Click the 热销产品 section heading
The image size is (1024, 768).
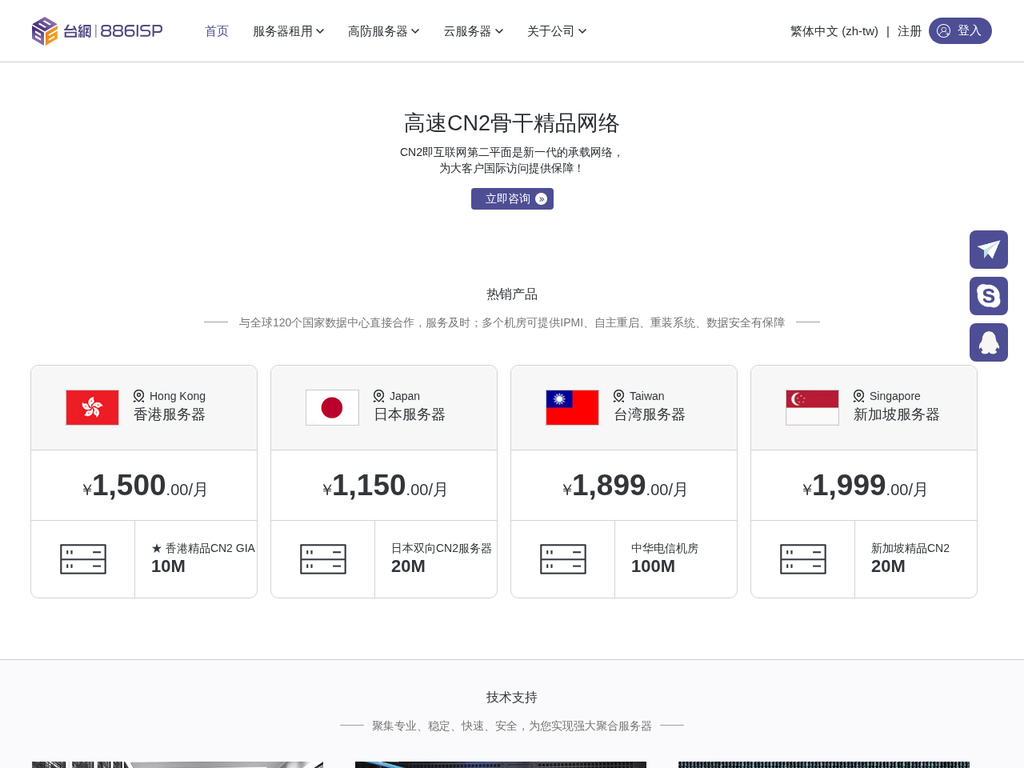tap(512, 295)
